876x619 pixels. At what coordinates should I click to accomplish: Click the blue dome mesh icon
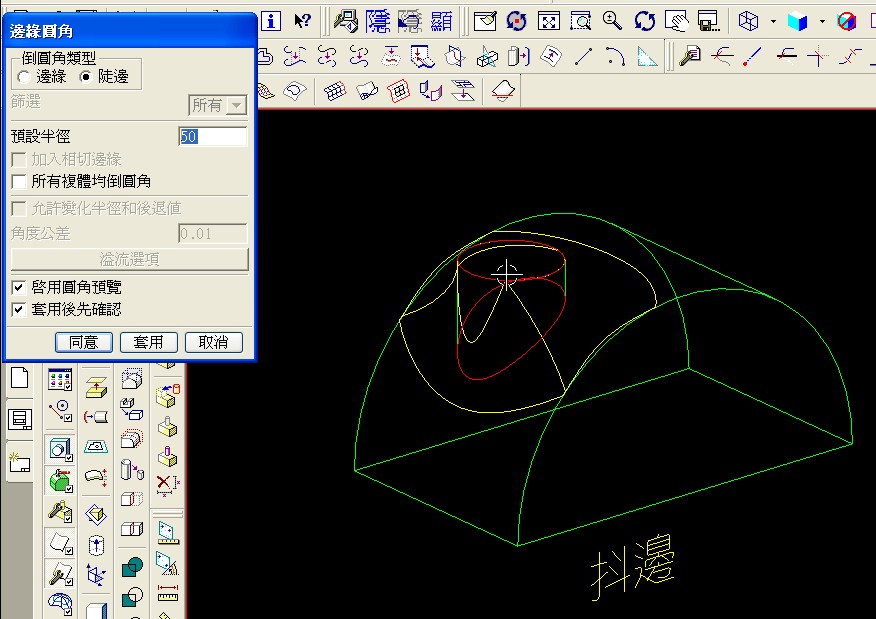click(60, 604)
